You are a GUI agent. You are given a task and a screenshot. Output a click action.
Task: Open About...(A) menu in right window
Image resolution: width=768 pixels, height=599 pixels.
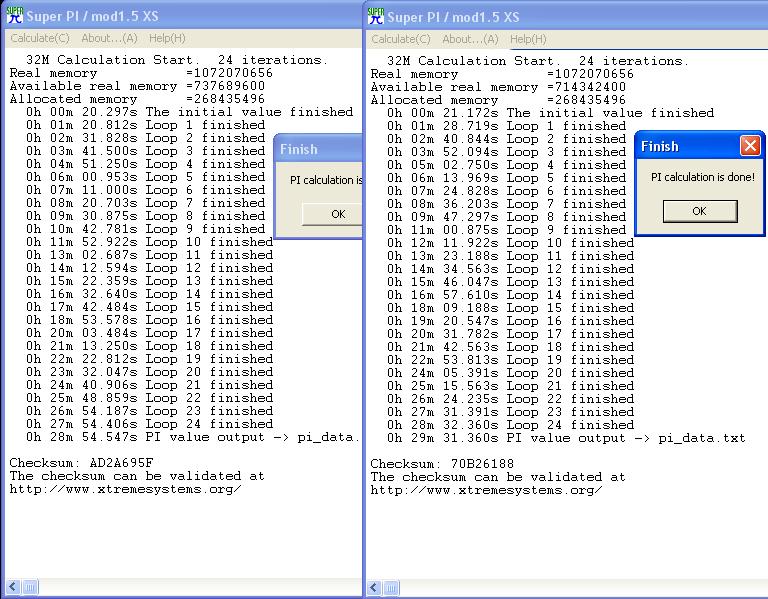pos(470,39)
